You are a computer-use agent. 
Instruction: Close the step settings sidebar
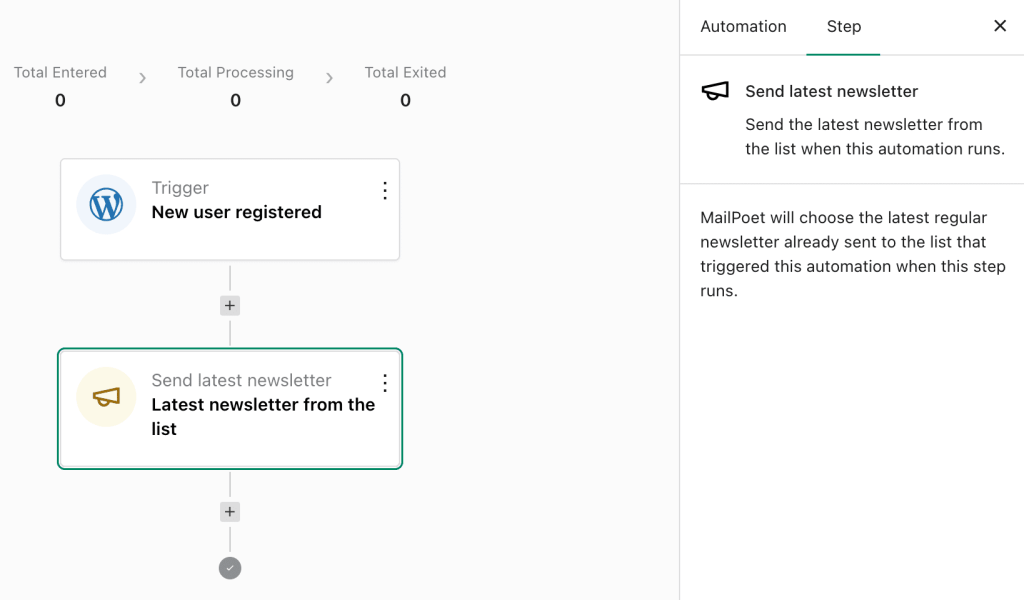click(1000, 26)
